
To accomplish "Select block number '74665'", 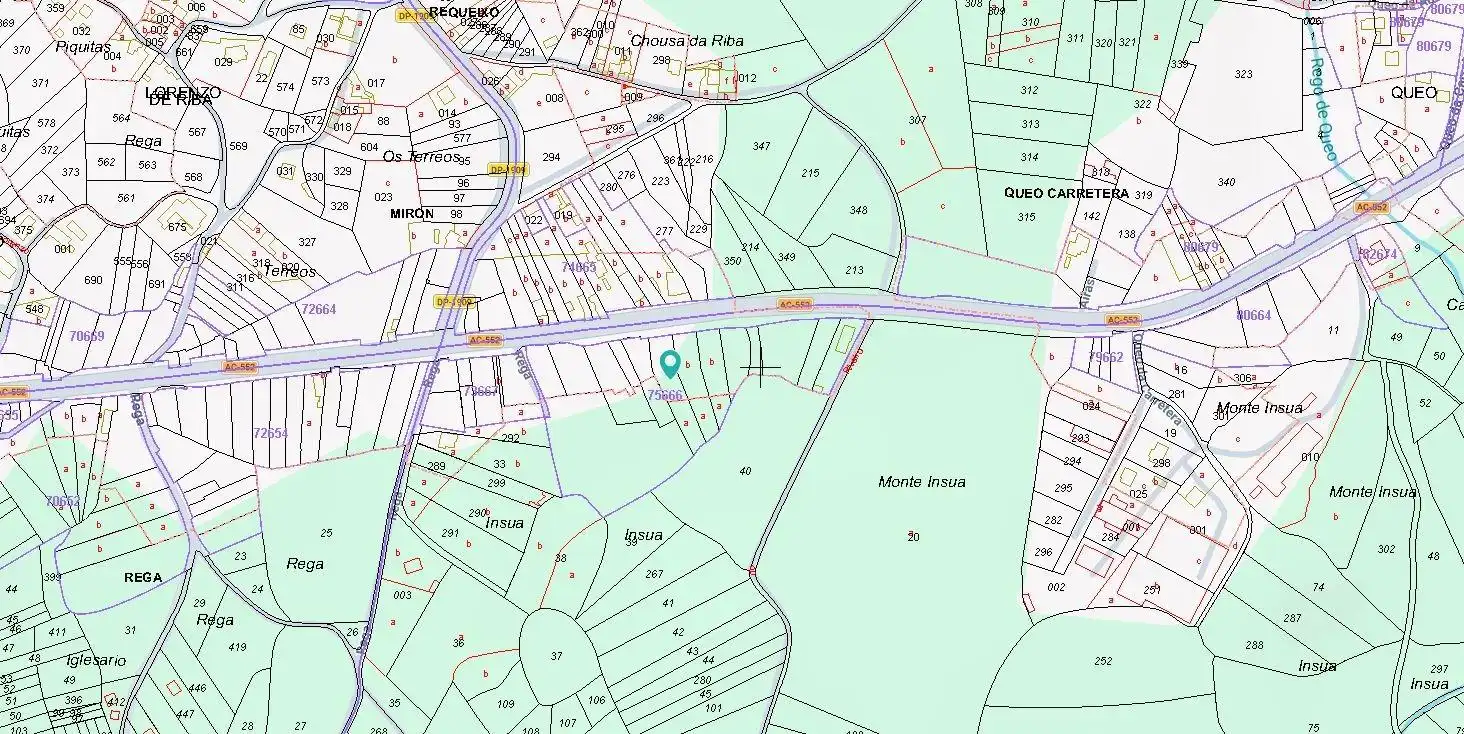I will pyautogui.click(x=578, y=267).
